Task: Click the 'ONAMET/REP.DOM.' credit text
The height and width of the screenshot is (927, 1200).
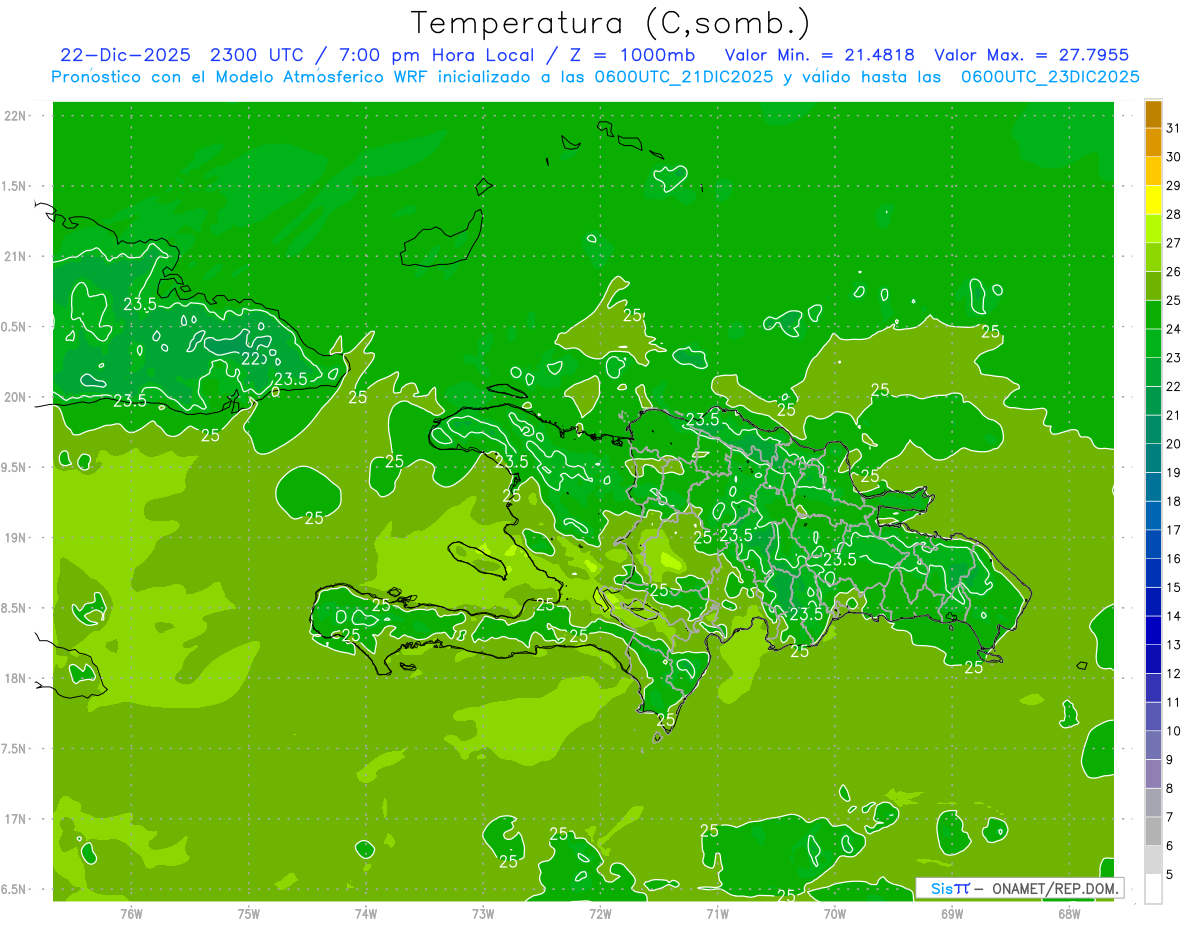Action: tap(1056, 888)
